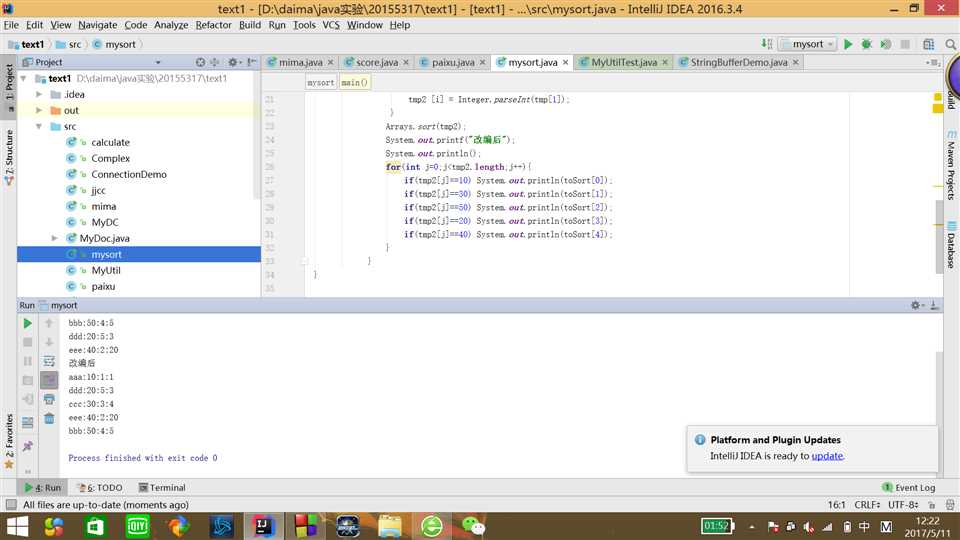Open the Refactor menu
Viewport: 960px width, 540px height.
coord(213,25)
